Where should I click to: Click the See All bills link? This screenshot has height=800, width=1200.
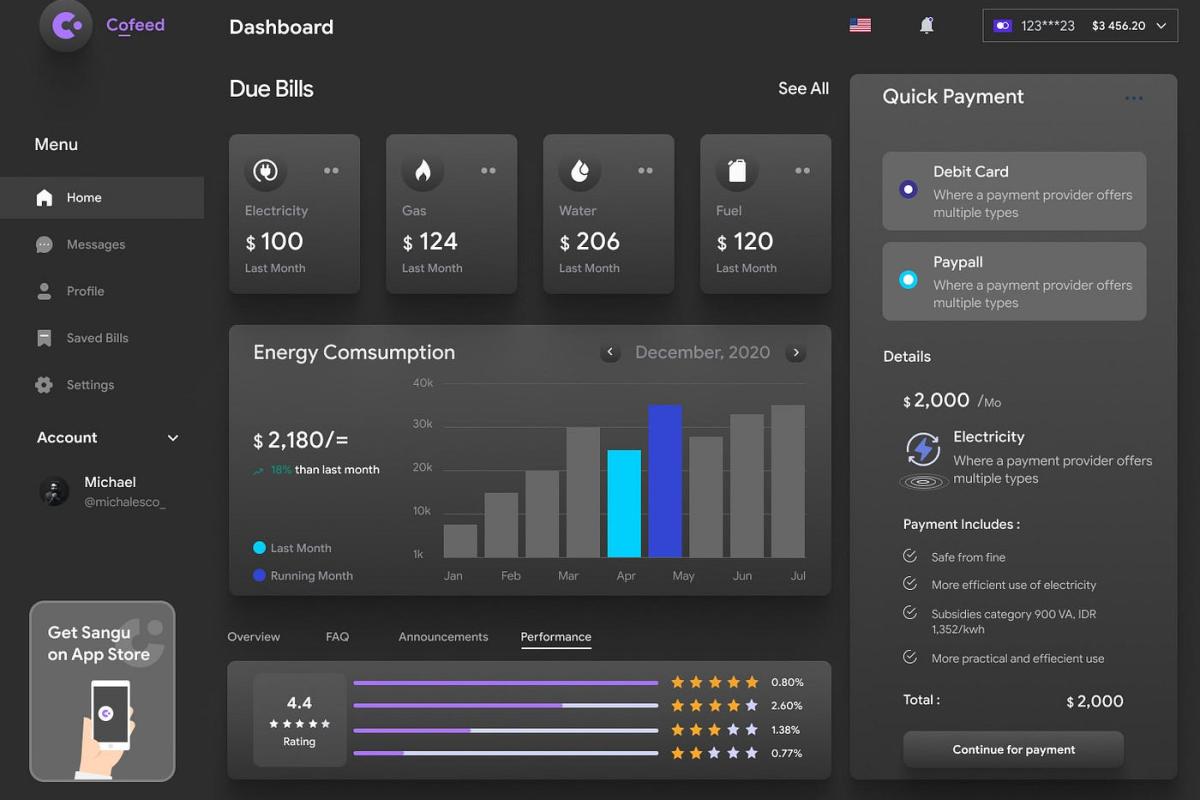(x=803, y=89)
